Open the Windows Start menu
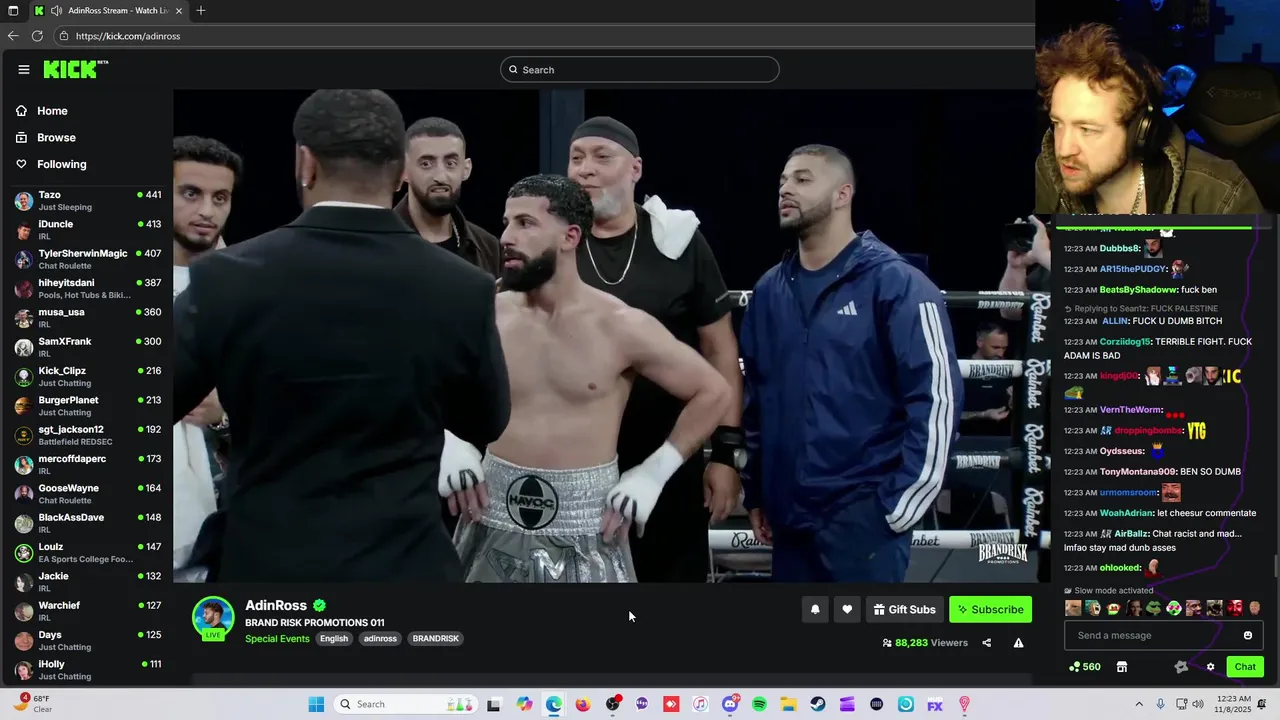 click(x=316, y=704)
